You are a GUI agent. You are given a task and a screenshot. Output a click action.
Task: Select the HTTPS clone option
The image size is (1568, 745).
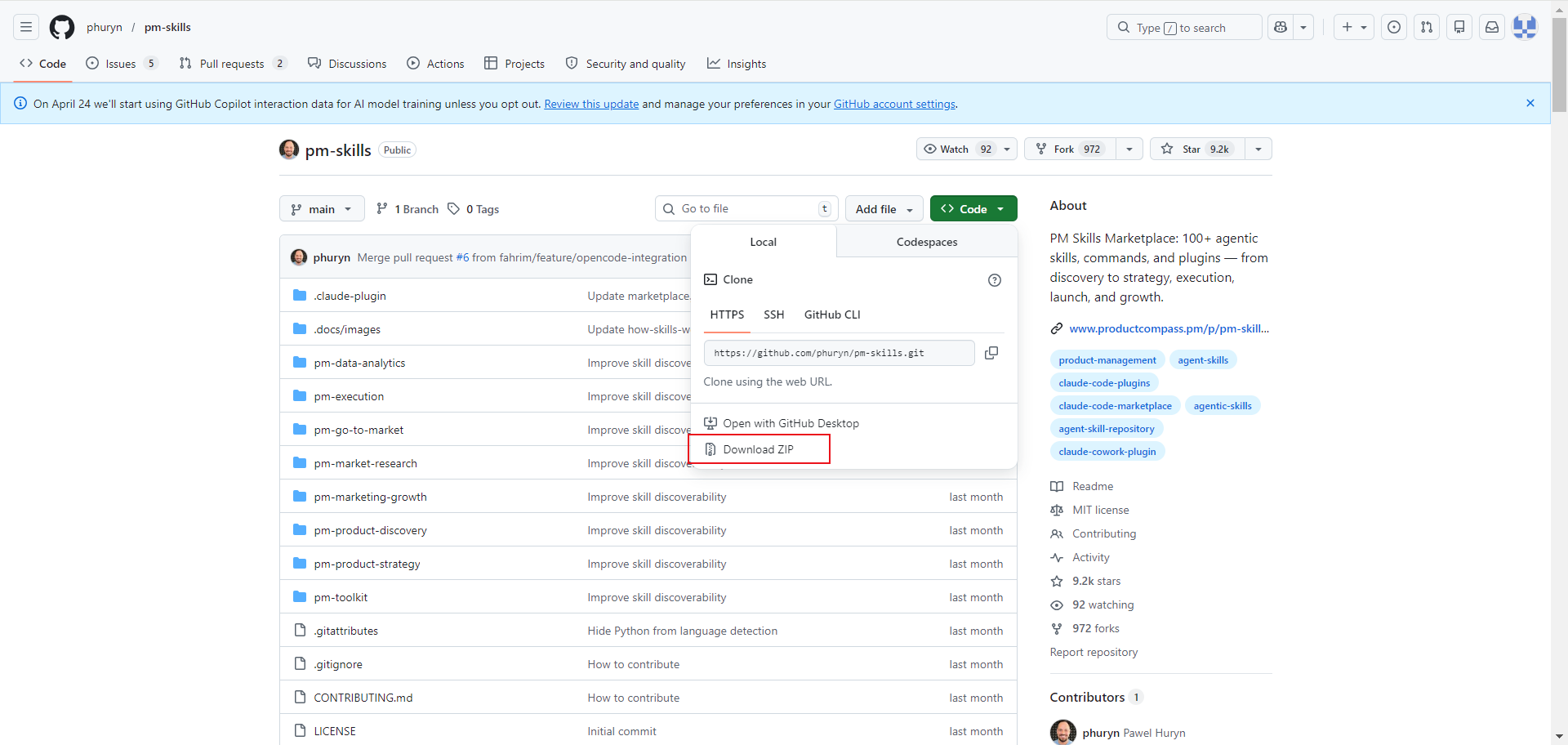click(727, 315)
